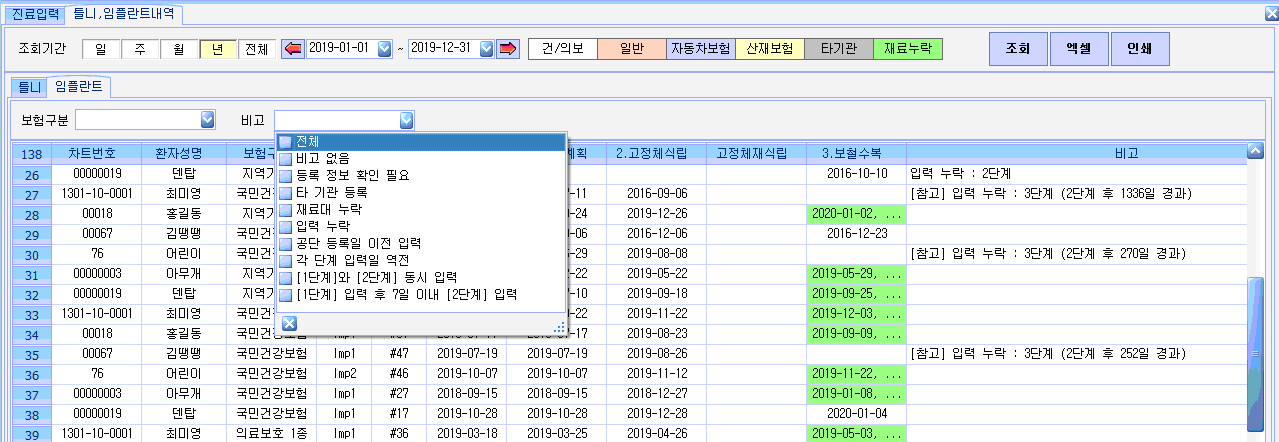Check the 타 기관 등록 option

pos(286,192)
